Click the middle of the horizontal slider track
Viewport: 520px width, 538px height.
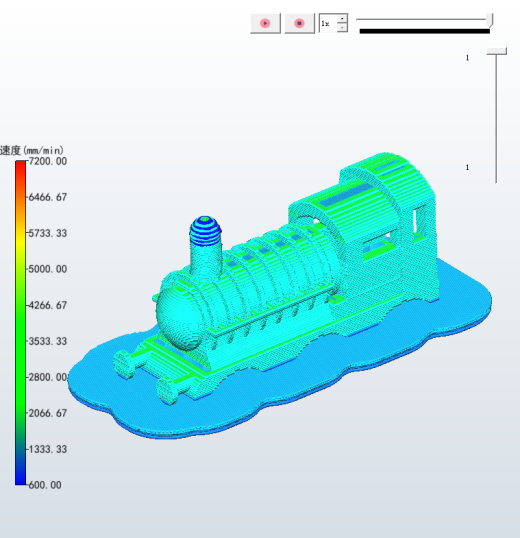pyautogui.click(x=422, y=20)
